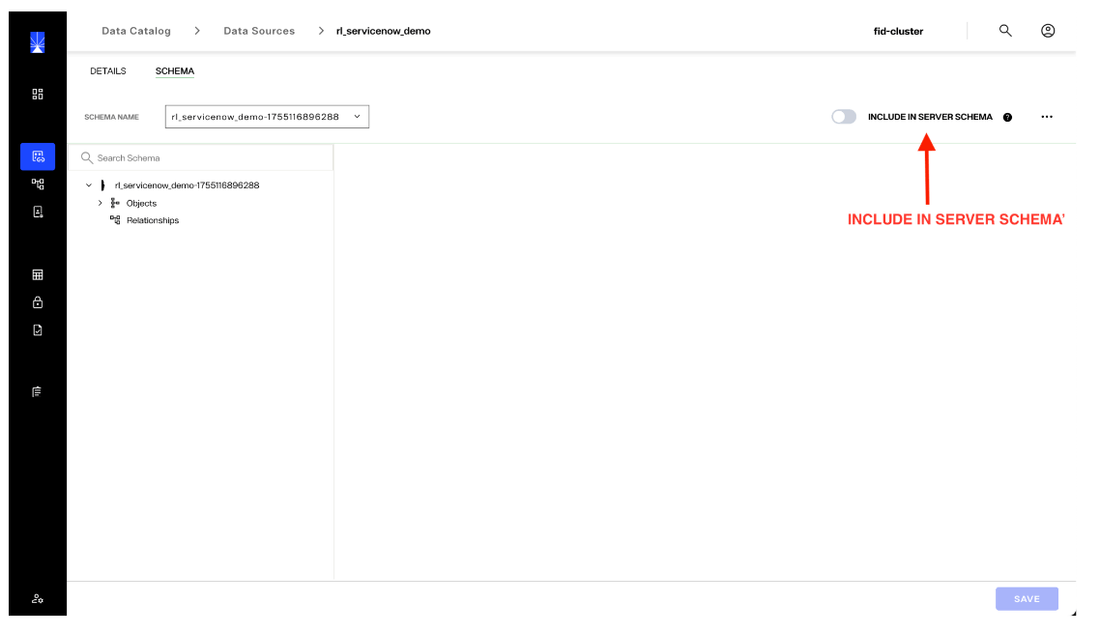Click the search magnifier in the top bar
The width and height of the screenshot is (1100, 629).
coord(1005,30)
